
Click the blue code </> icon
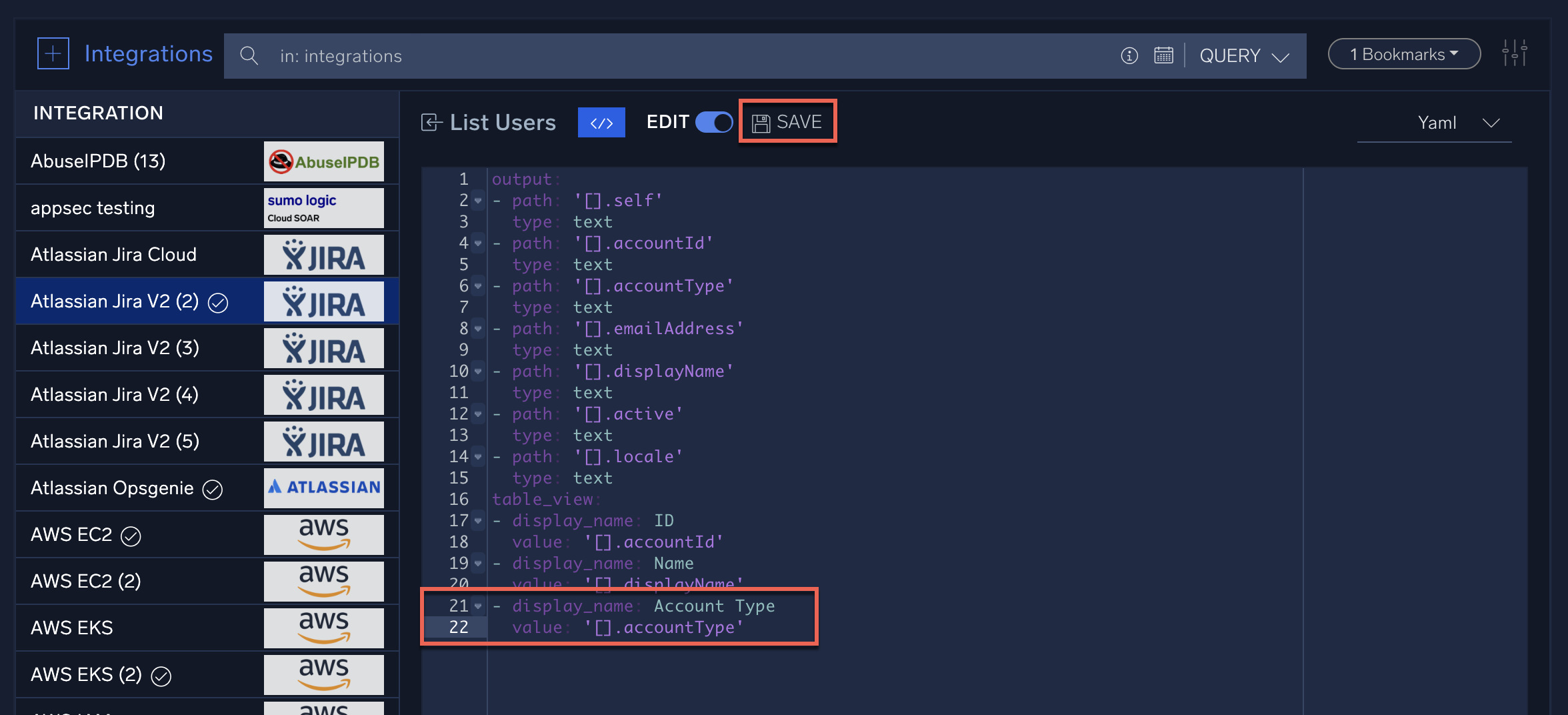coord(601,122)
